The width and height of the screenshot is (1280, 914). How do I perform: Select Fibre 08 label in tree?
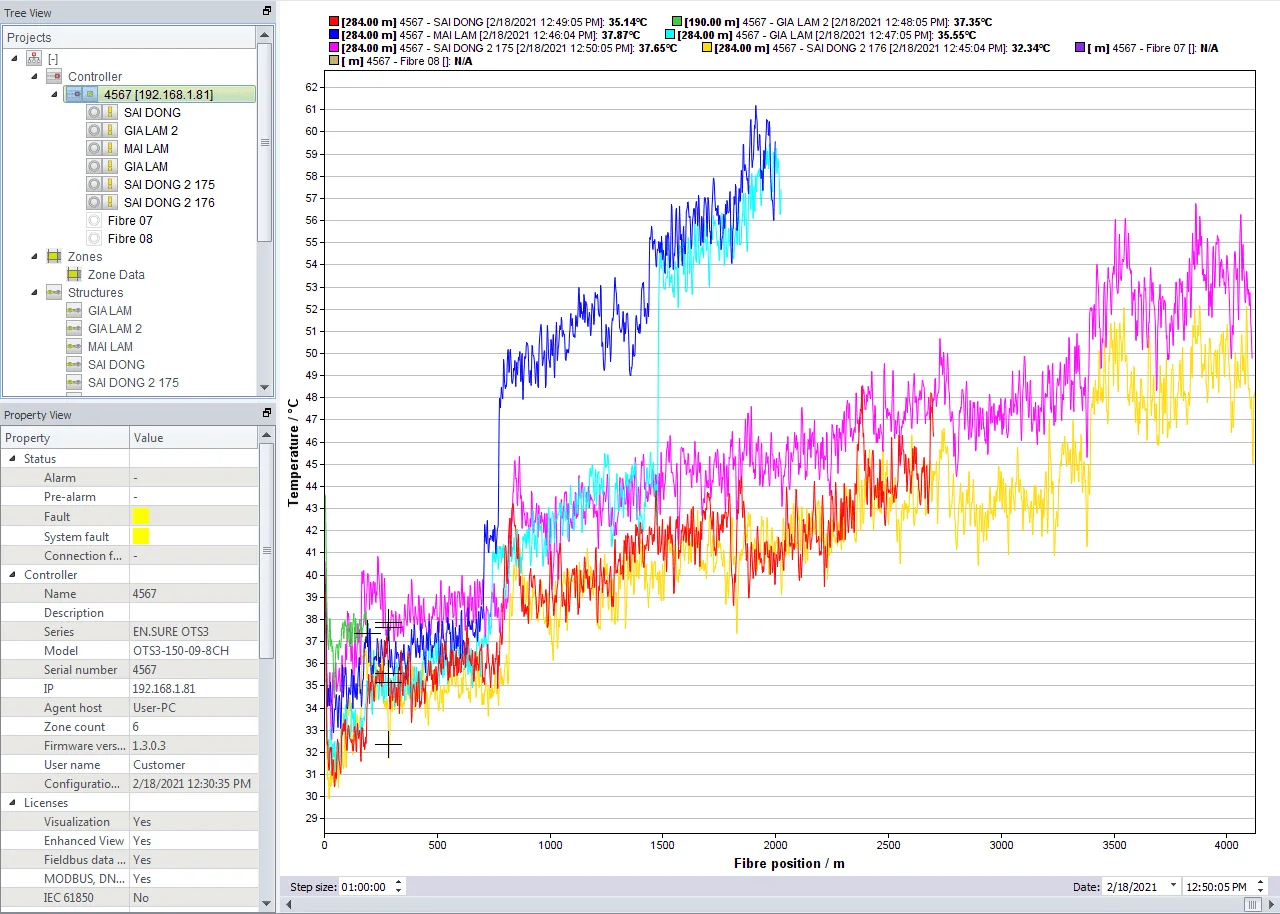(x=130, y=239)
